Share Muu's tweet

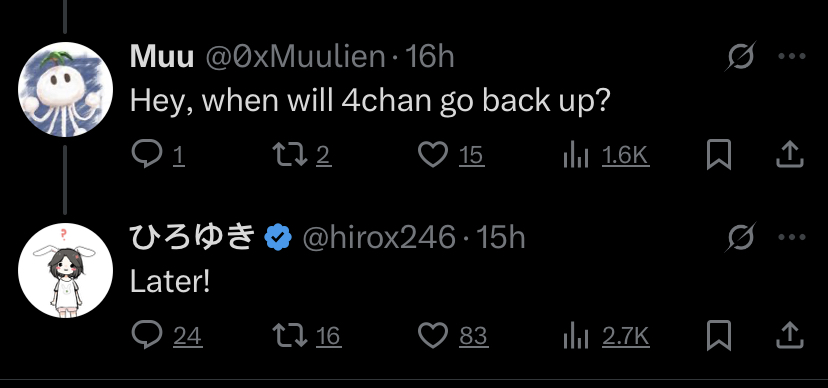(x=789, y=155)
